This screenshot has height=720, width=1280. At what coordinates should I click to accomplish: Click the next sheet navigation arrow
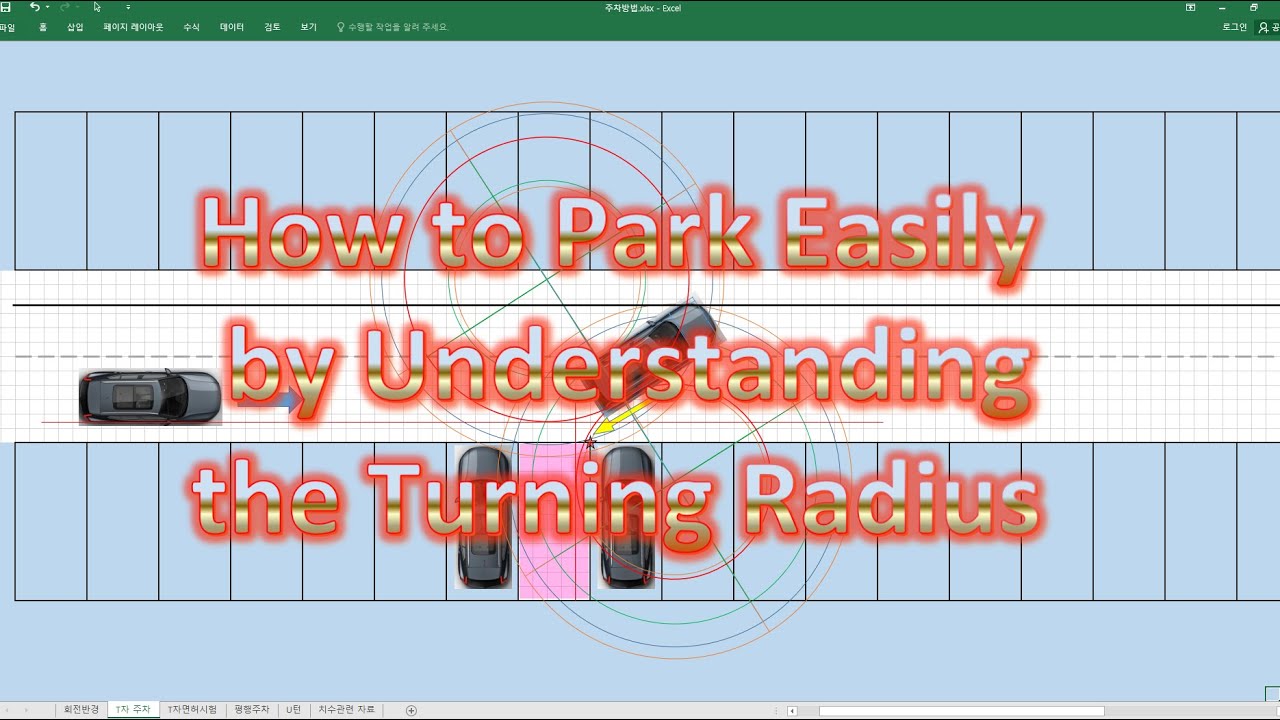27,710
